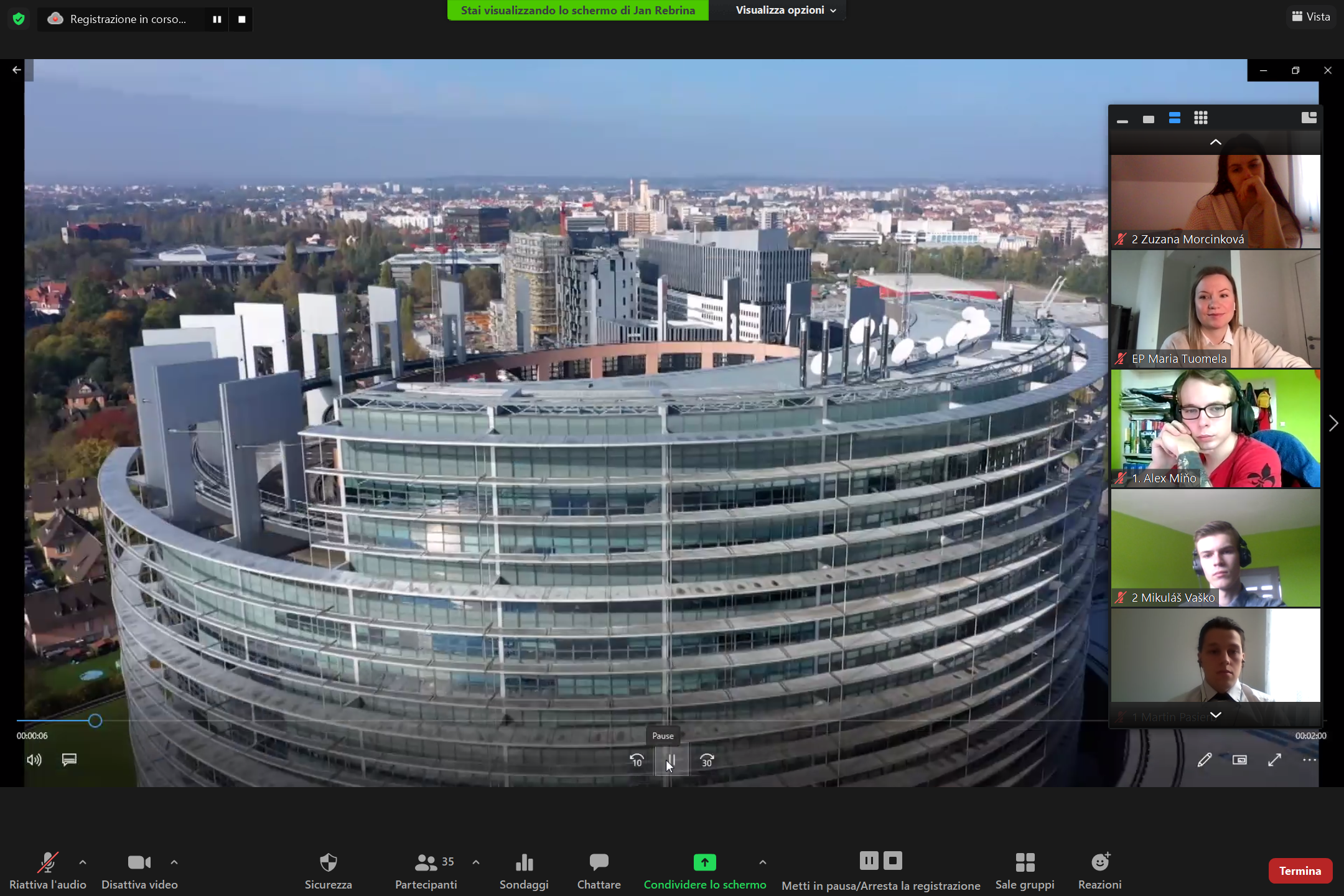Screen dimensions: 1344x896
Task: Toggle the video player volume icon
Action: click(34, 760)
